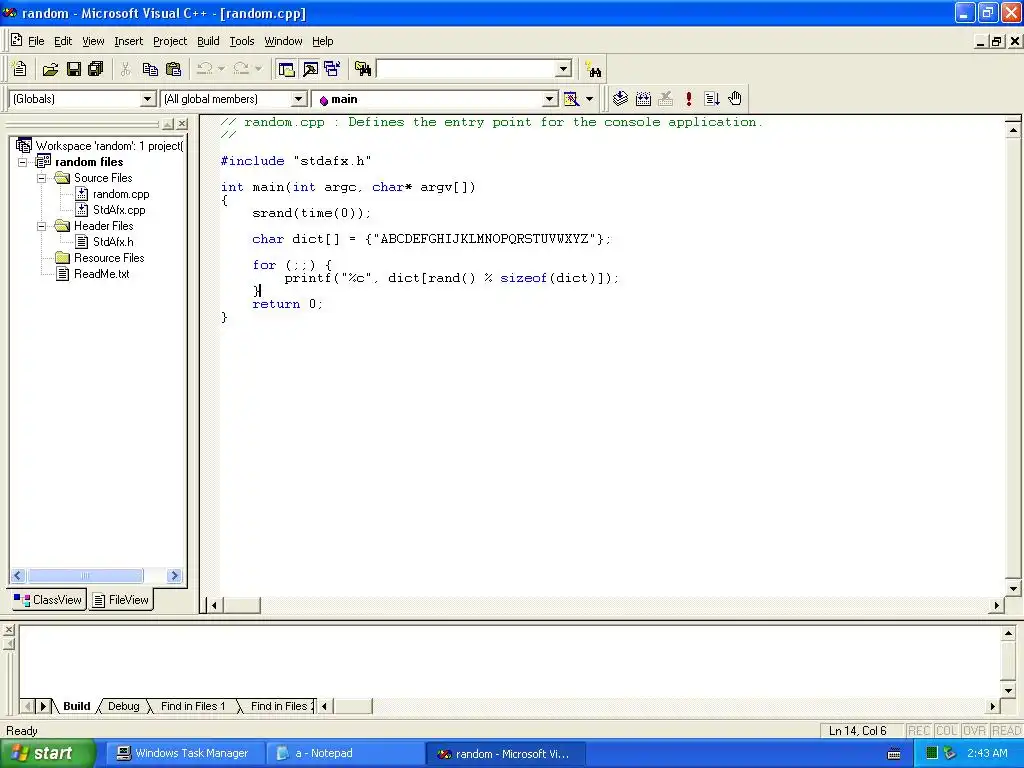Open the Edit menu
Image resolution: width=1024 pixels, height=768 pixels.
pyautogui.click(x=63, y=41)
